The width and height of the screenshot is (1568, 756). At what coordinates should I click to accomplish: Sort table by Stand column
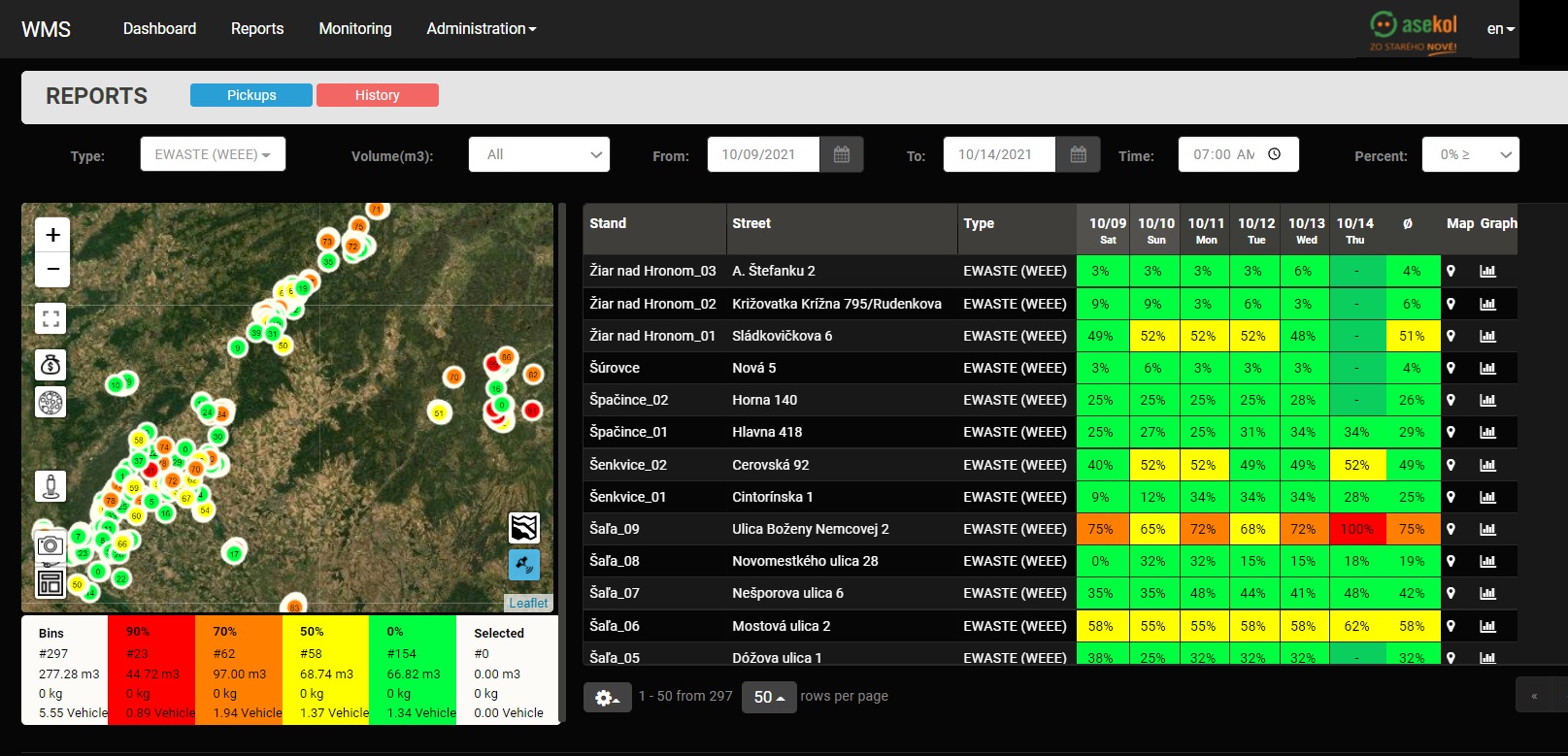(x=654, y=229)
